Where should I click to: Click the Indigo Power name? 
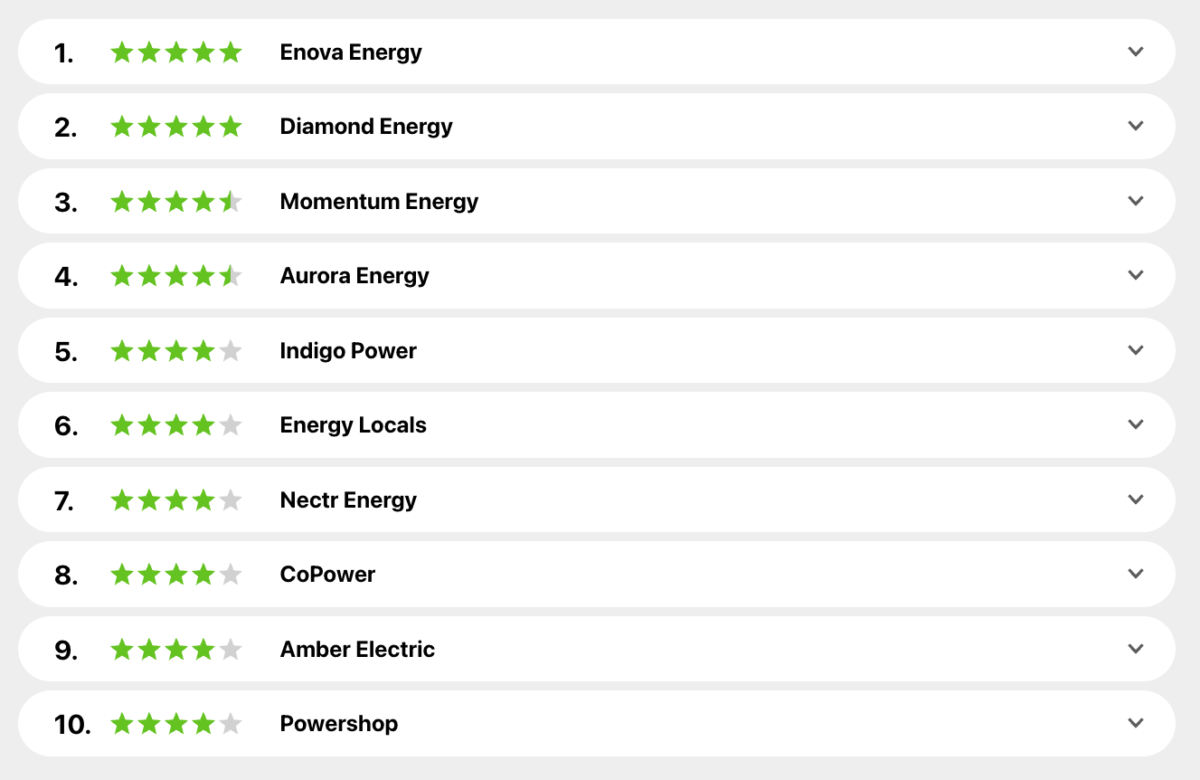pyautogui.click(x=348, y=350)
